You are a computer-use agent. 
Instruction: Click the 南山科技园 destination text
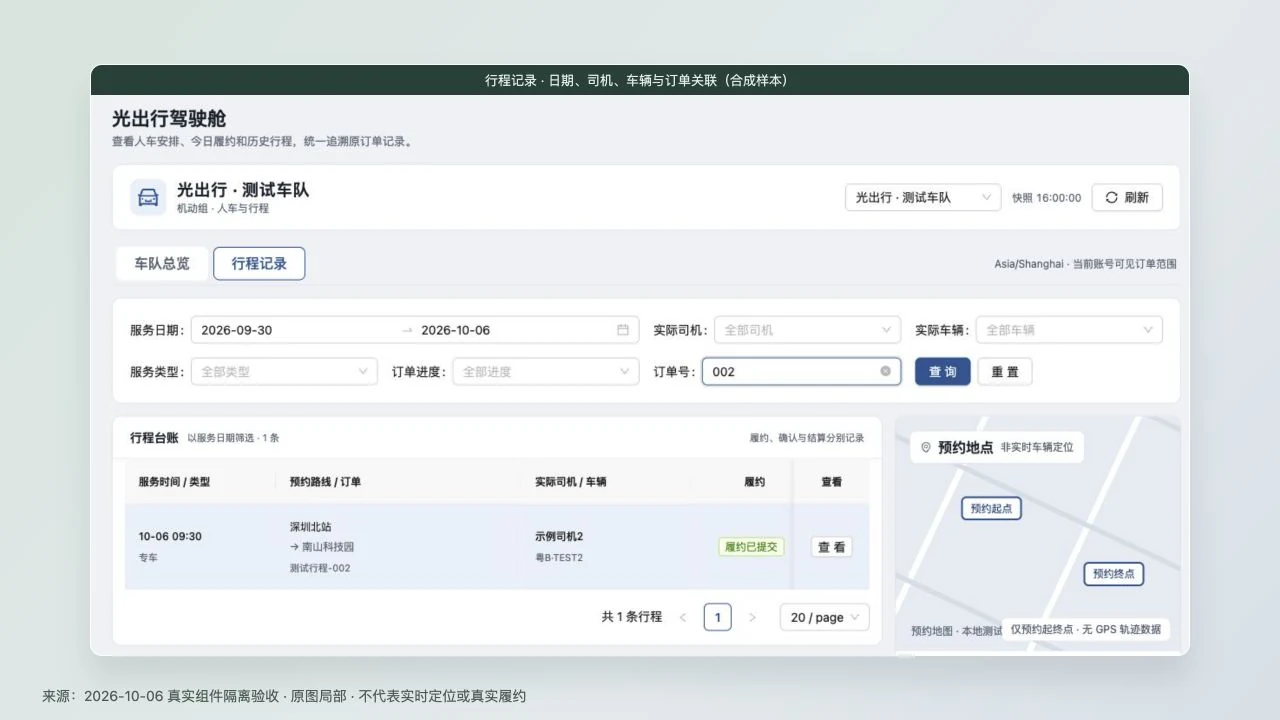[x=328, y=547]
